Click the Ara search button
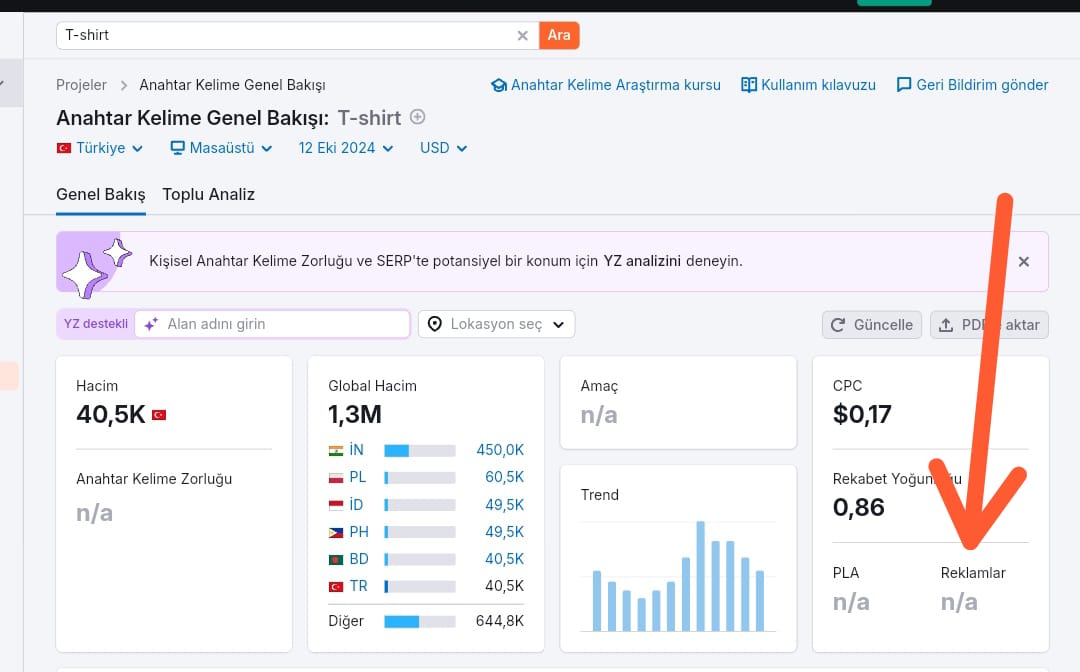This screenshot has height=672, width=1080. pyautogui.click(x=559, y=35)
